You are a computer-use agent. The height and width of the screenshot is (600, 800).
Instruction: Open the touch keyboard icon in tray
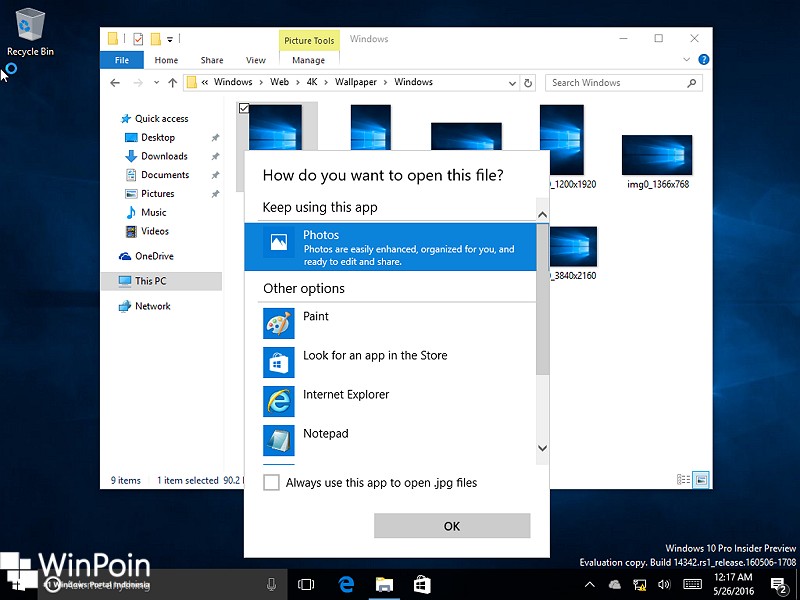point(692,585)
